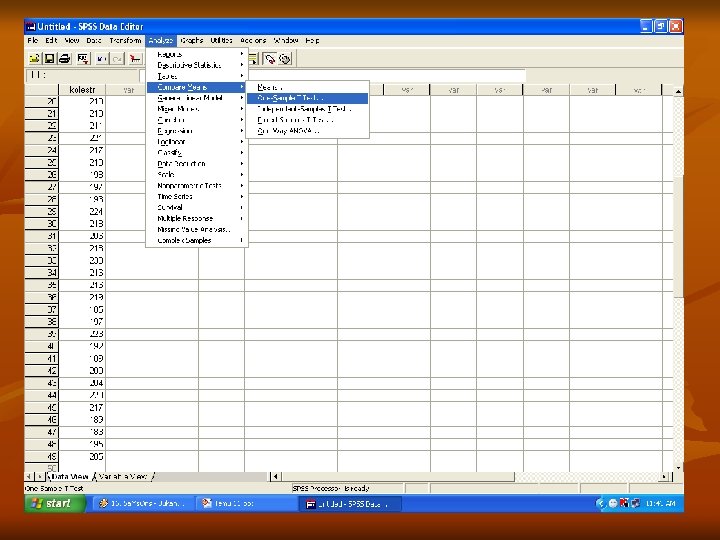Click the system tray icon beside clock

point(636,504)
